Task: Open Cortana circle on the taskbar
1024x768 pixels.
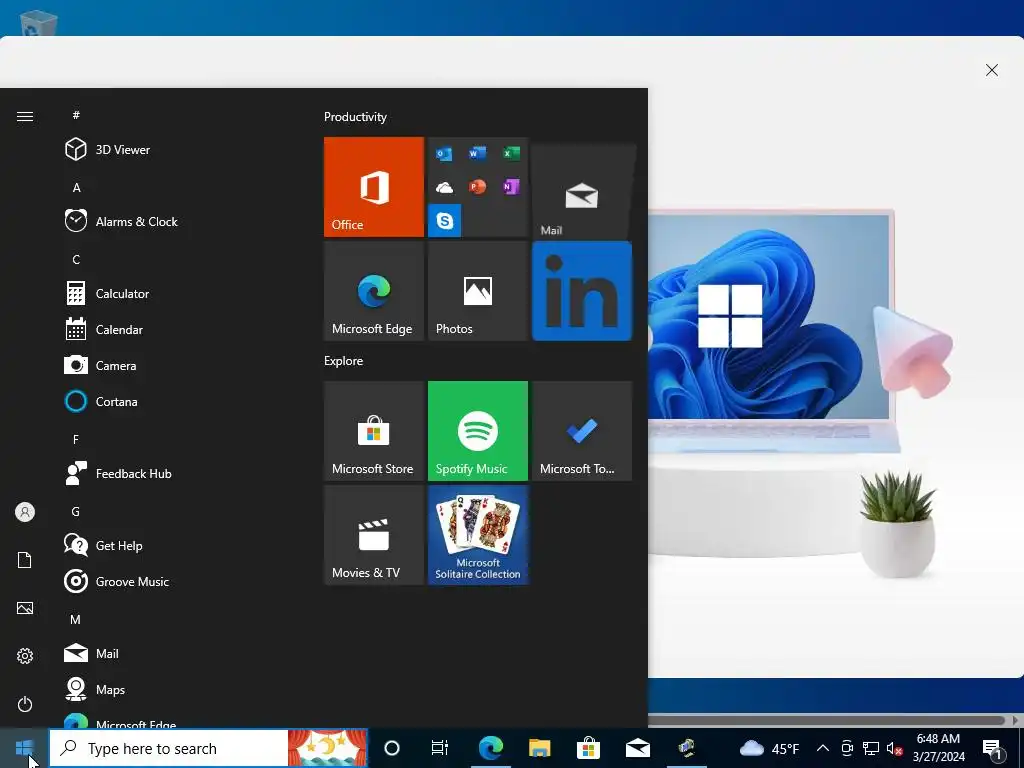Action: point(392,748)
